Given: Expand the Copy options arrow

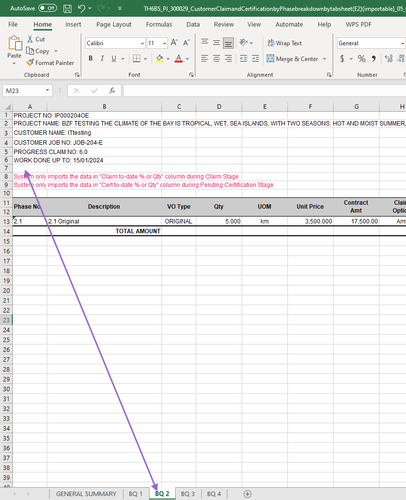Looking at the screenshot, I should click(56, 51).
